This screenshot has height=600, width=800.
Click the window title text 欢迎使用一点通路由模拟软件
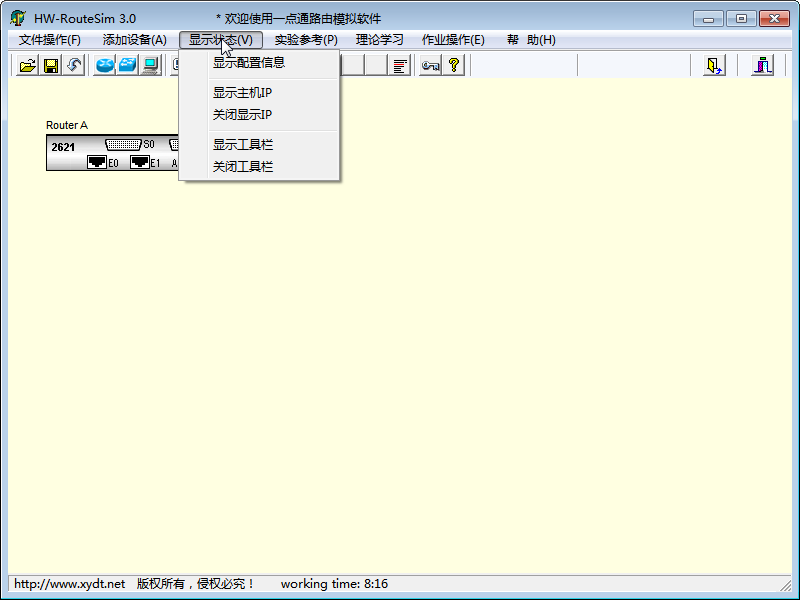(303, 19)
